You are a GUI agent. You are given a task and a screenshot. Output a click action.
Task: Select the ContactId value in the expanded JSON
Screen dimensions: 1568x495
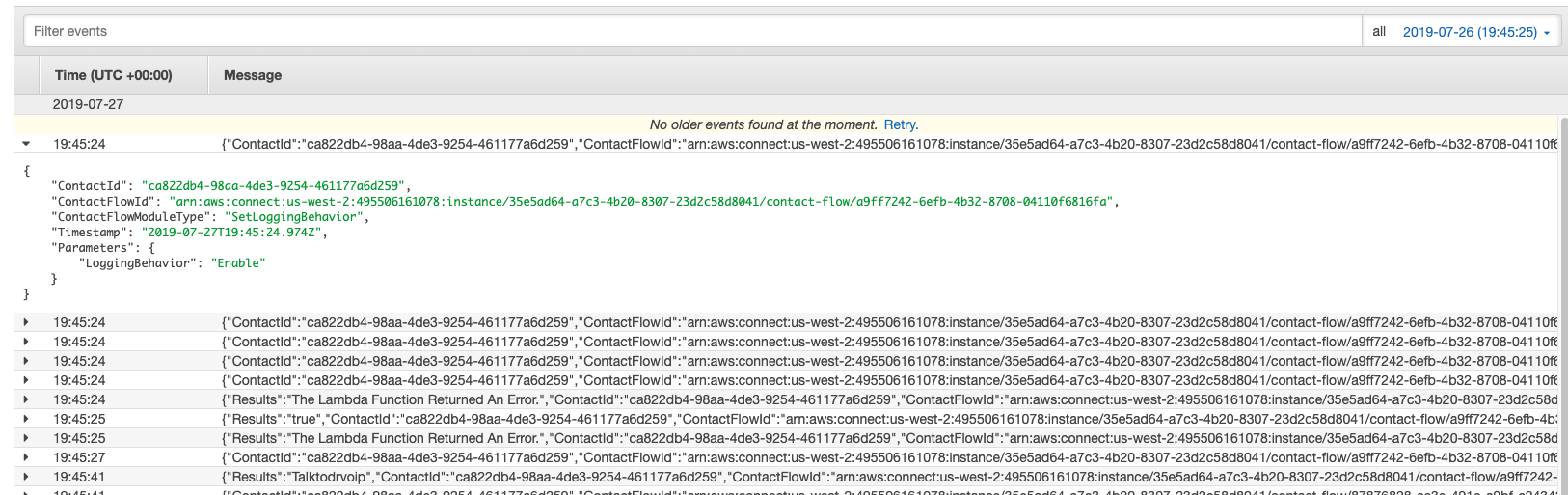273,186
